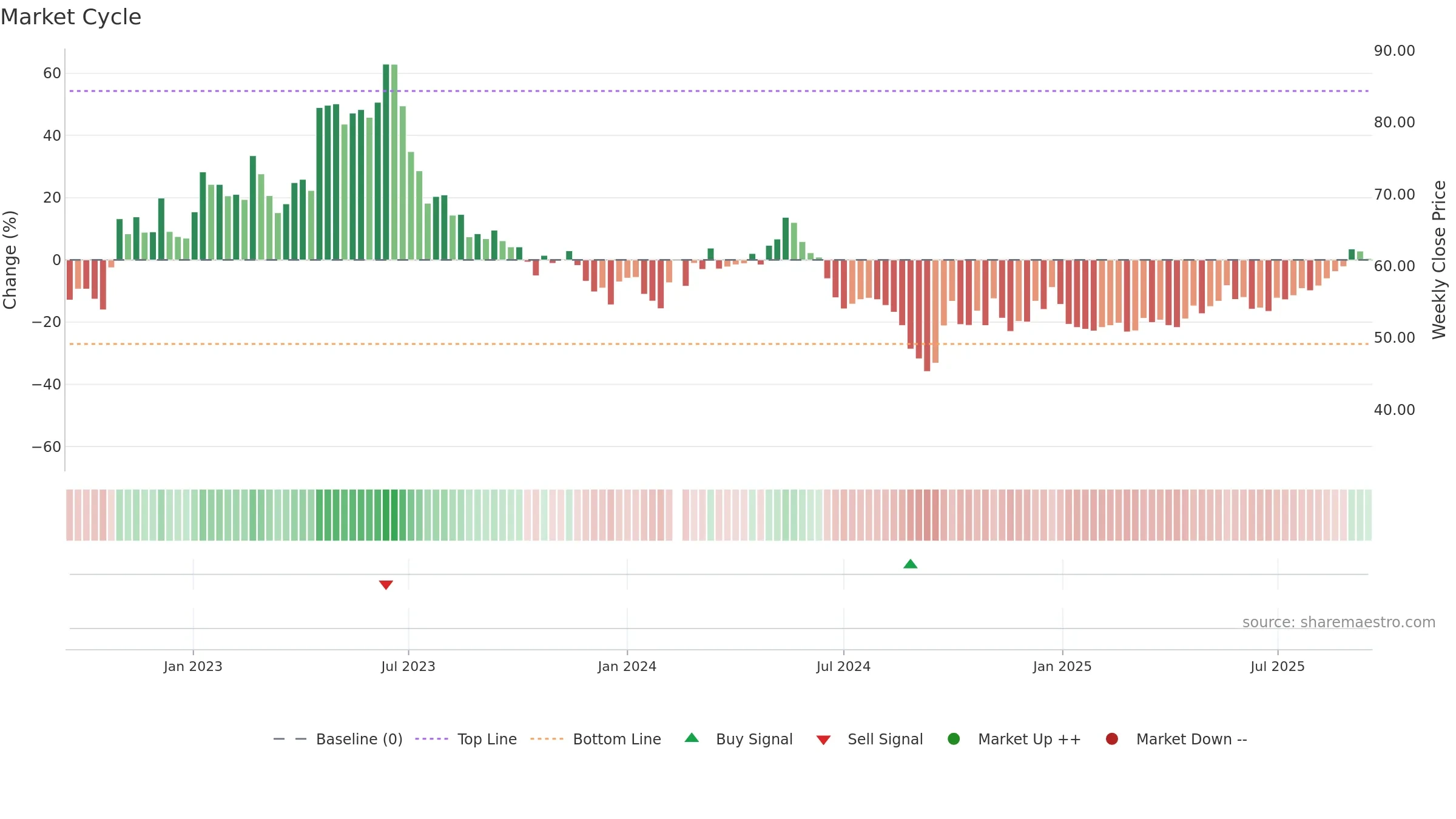Image resolution: width=1456 pixels, height=819 pixels.
Task: Click the tallest dark green bar above the Top Line
Action: tap(386, 162)
